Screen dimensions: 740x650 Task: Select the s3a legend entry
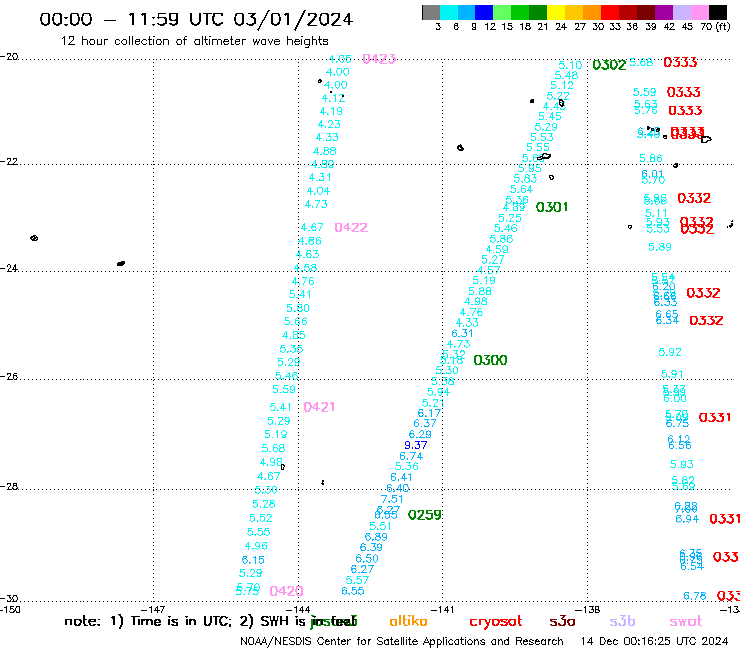click(563, 621)
